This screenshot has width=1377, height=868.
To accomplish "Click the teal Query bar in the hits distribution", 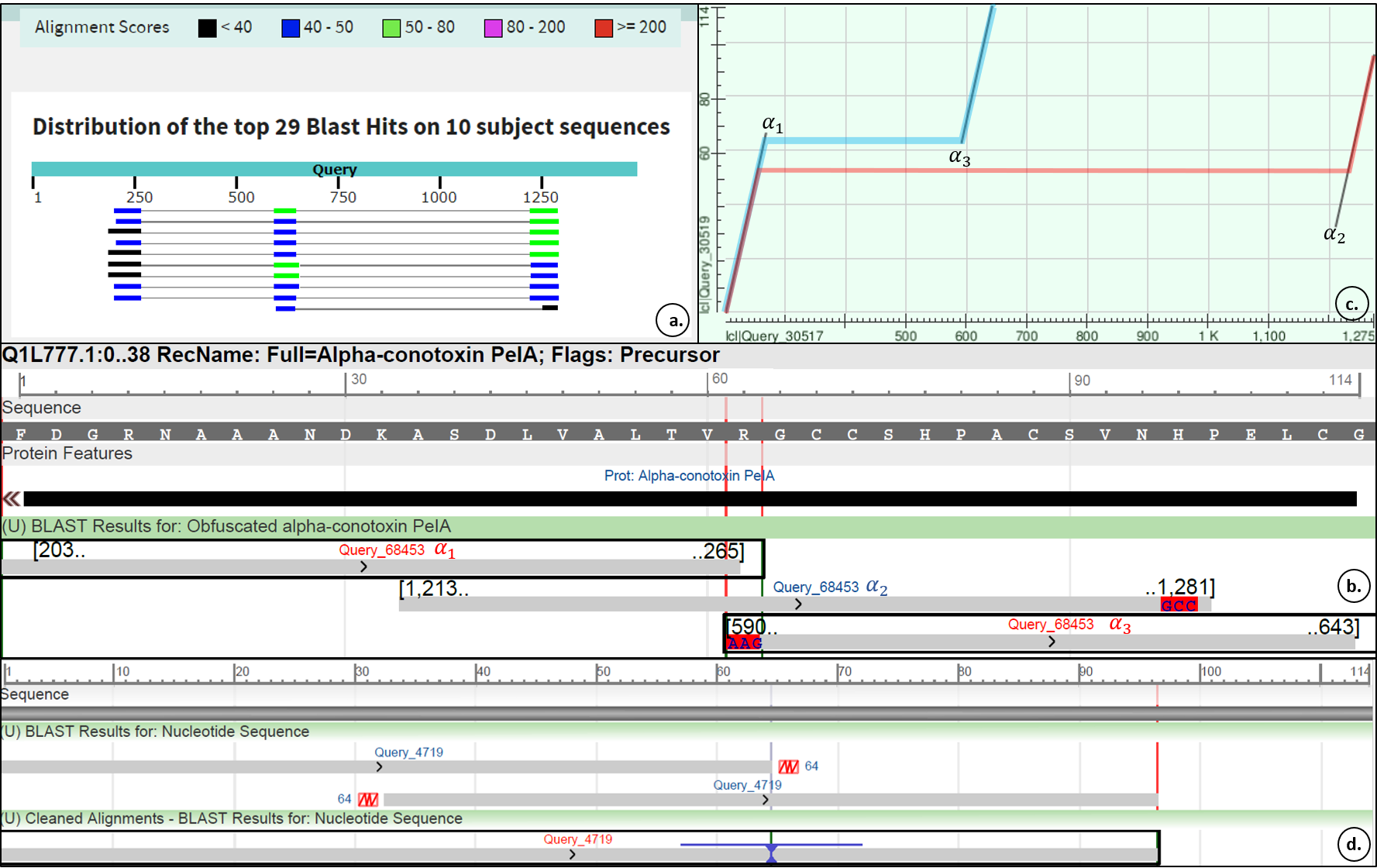I will tap(334, 169).
